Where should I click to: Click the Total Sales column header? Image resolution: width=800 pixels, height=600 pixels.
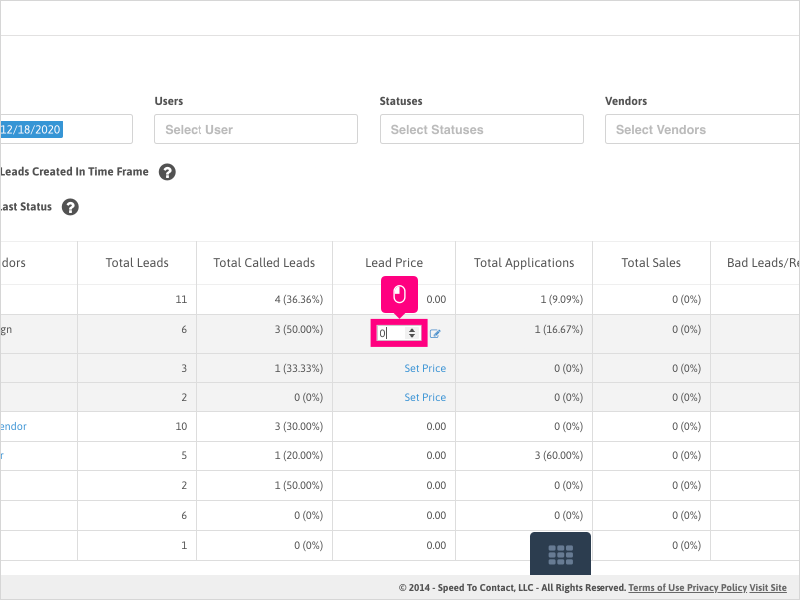(x=651, y=263)
